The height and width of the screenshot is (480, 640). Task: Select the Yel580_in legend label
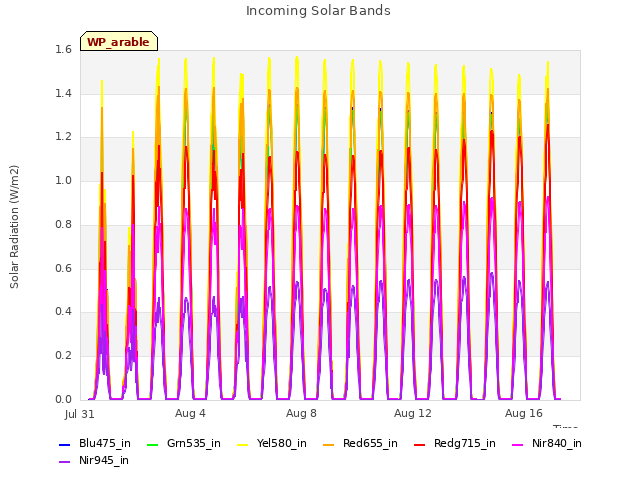(x=282, y=444)
